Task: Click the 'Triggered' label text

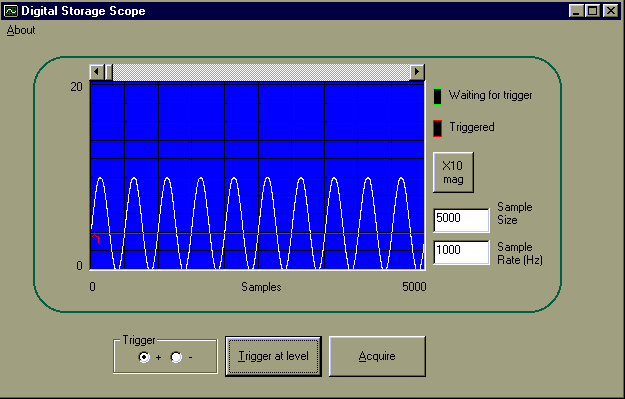Action: coord(472,127)
